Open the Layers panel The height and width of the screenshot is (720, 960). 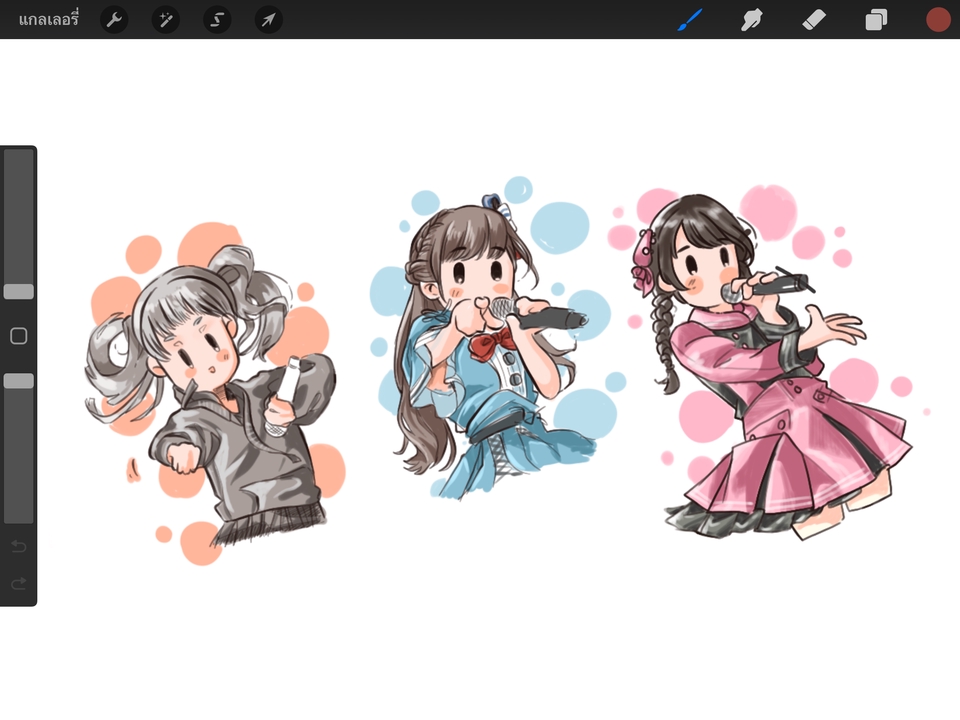[x=876, y=19]
